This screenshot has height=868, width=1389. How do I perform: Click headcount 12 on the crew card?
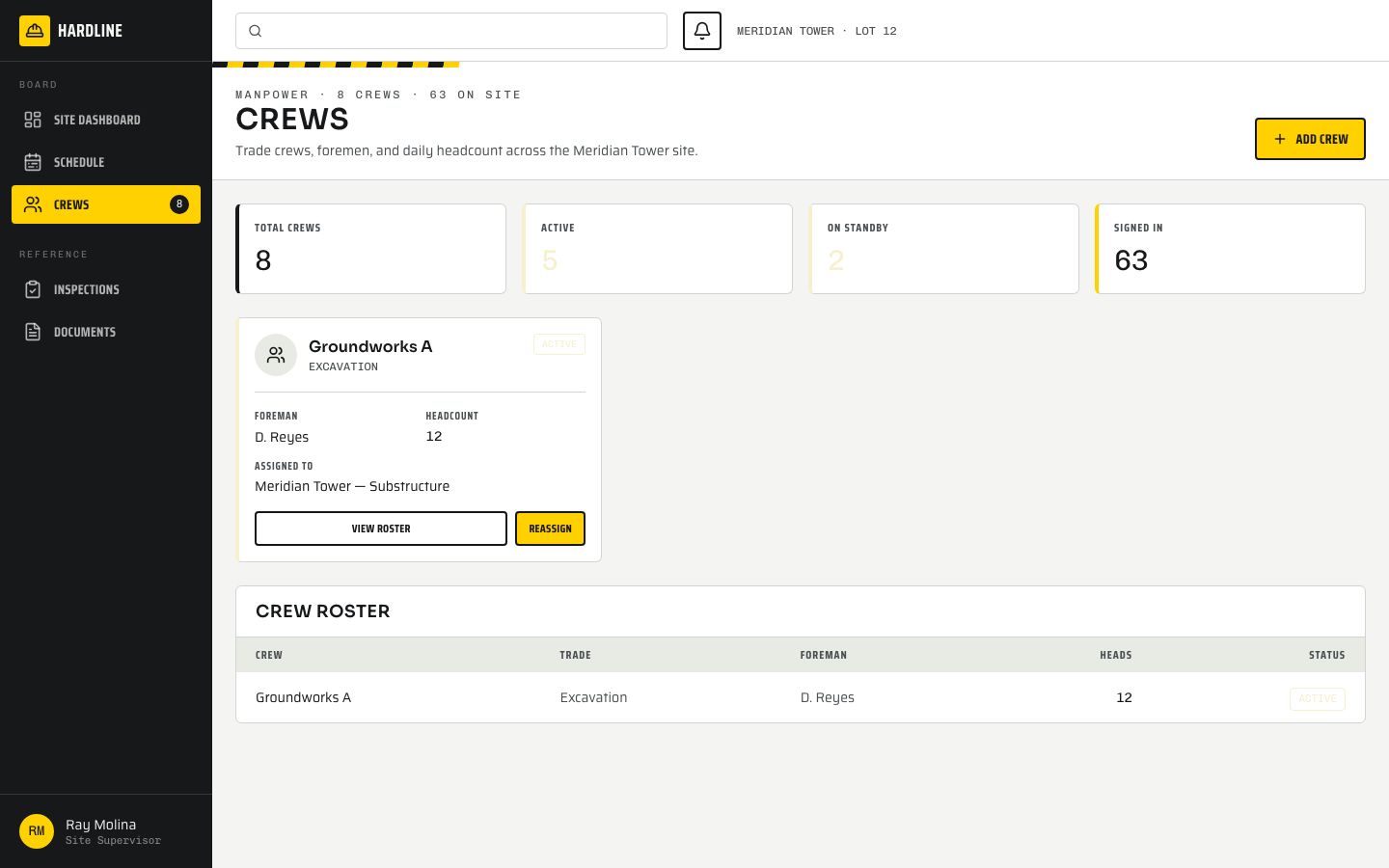pos(434,436)
